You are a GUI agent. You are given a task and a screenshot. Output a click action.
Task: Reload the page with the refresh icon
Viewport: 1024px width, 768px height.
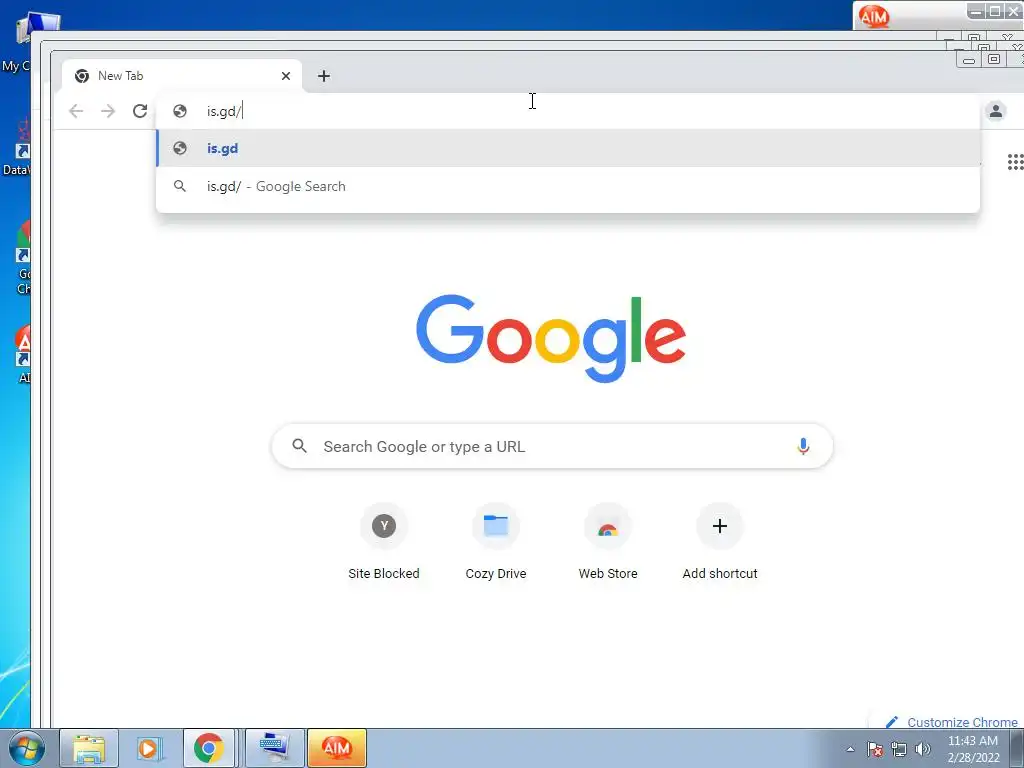140,111
